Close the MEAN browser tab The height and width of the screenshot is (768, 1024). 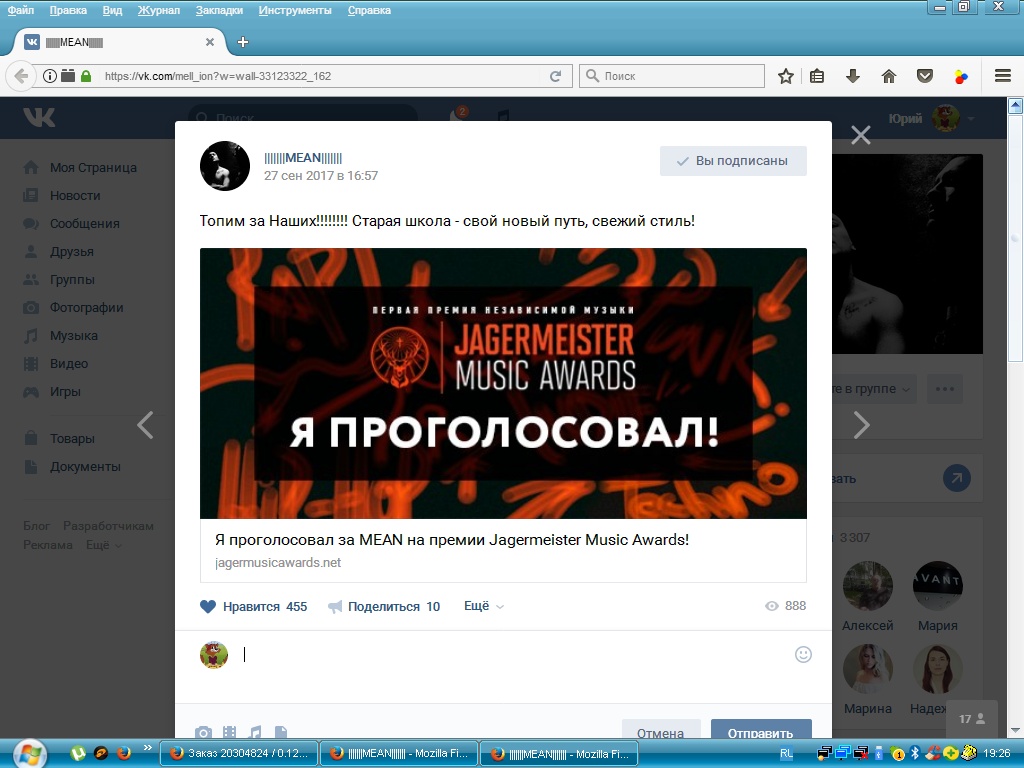tap(210, 42)
